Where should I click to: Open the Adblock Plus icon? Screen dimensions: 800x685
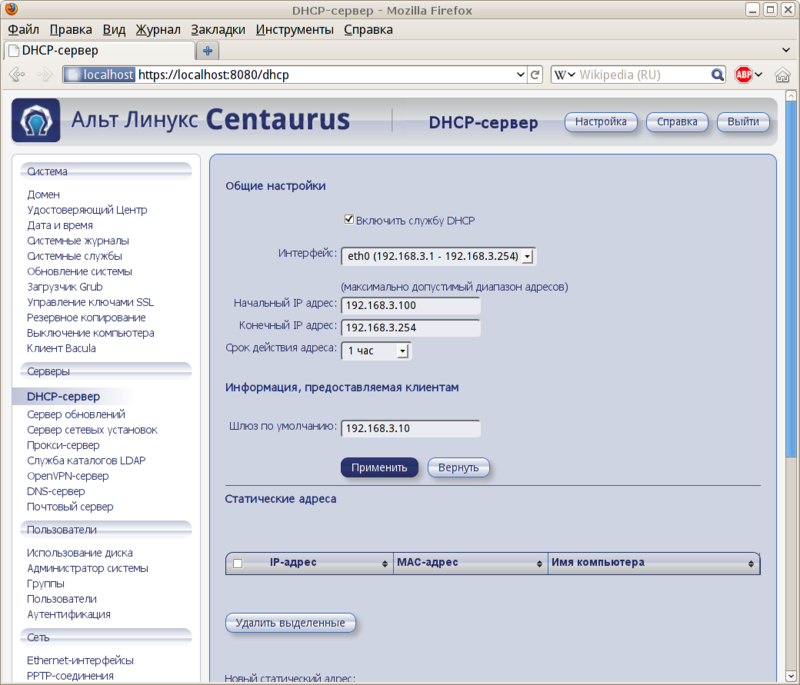coord(743,75)
